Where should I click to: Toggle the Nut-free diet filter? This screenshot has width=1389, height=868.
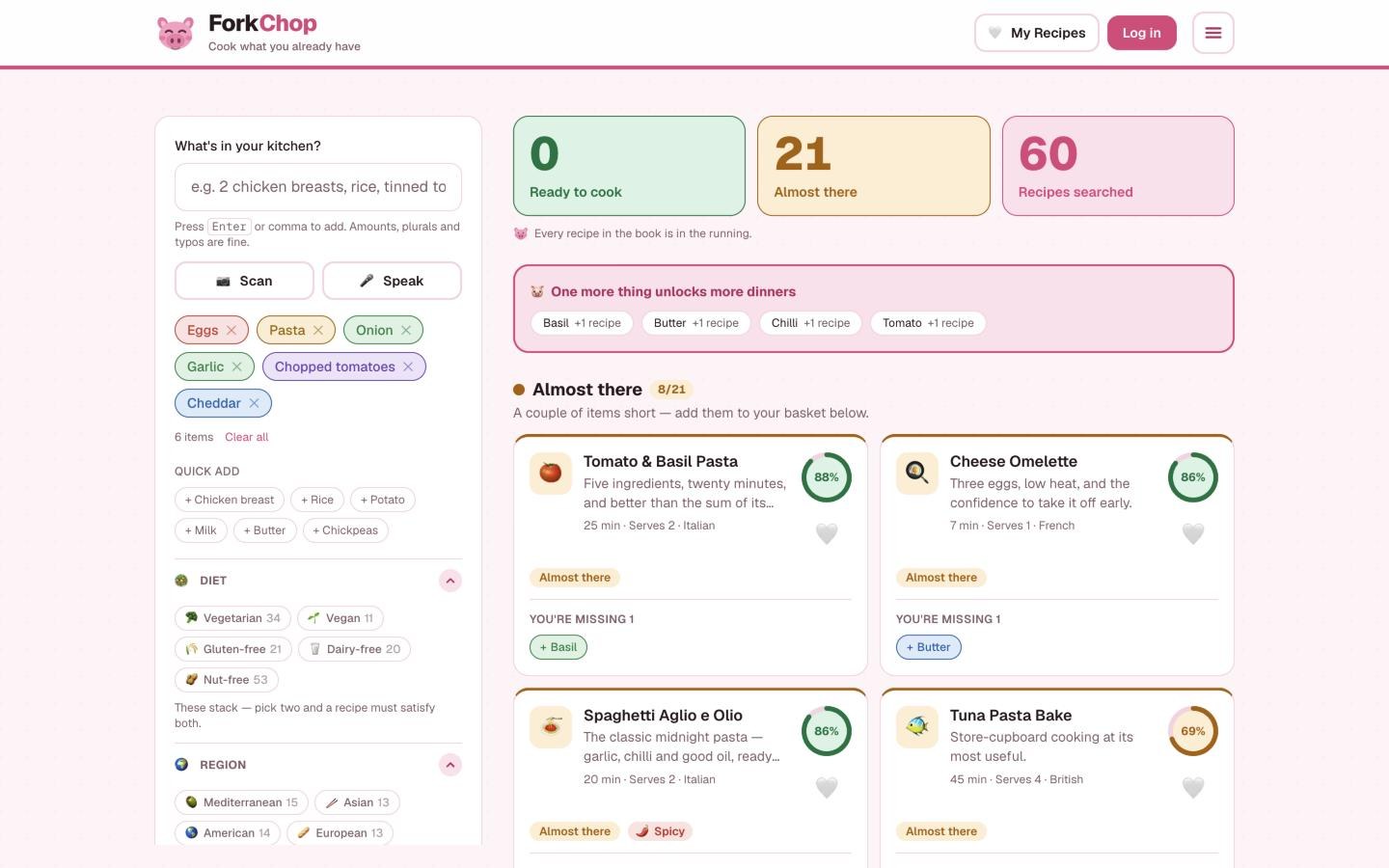coord(227,680)
